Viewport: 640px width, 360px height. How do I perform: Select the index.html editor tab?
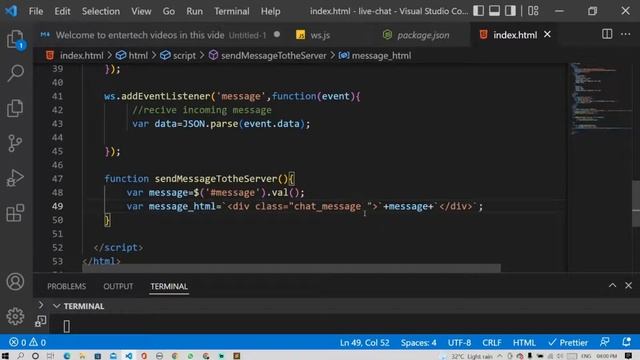pos(515,35)
